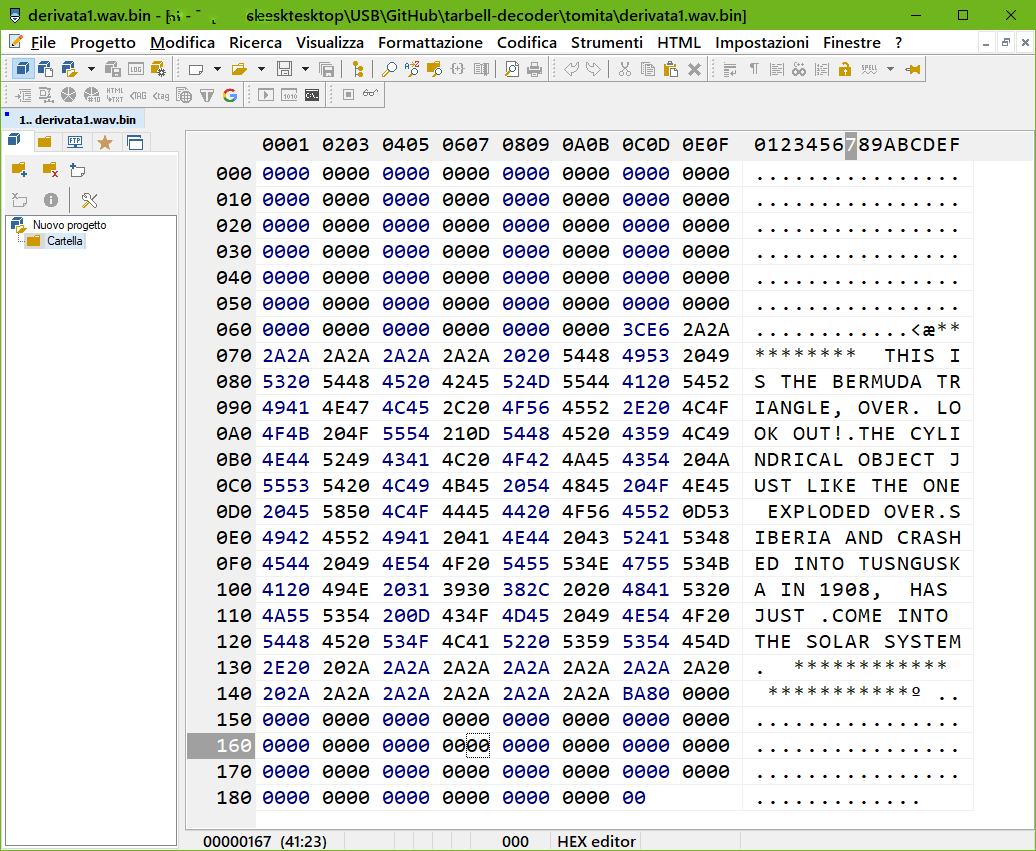Toggle the SPELL check icon
Viewport: 1036px width, 851px height.
[x=869, y=69]
